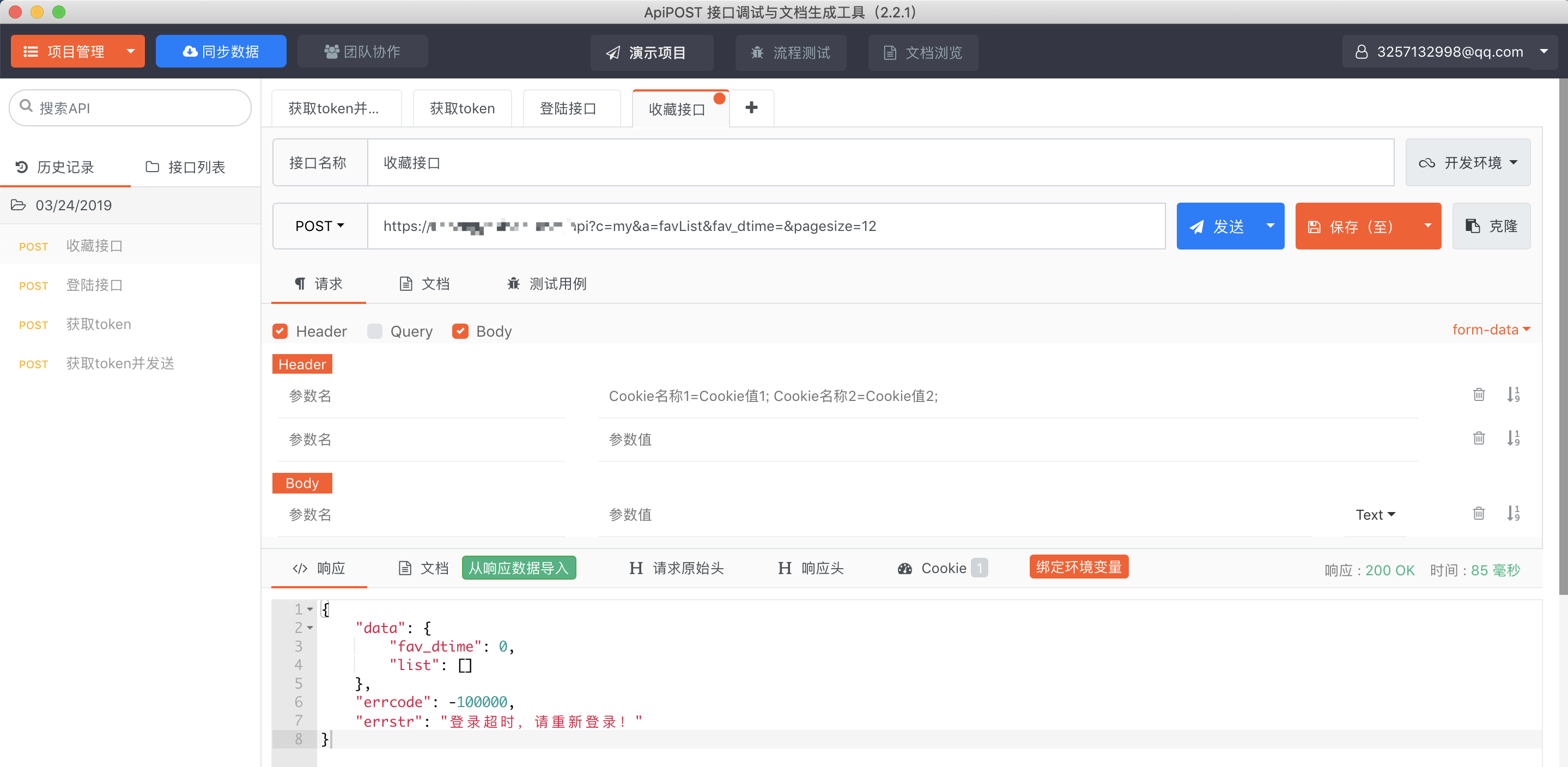Click the request URL input field
Viewport: 1568px width, 767px height.
click(x=767, y=226)
